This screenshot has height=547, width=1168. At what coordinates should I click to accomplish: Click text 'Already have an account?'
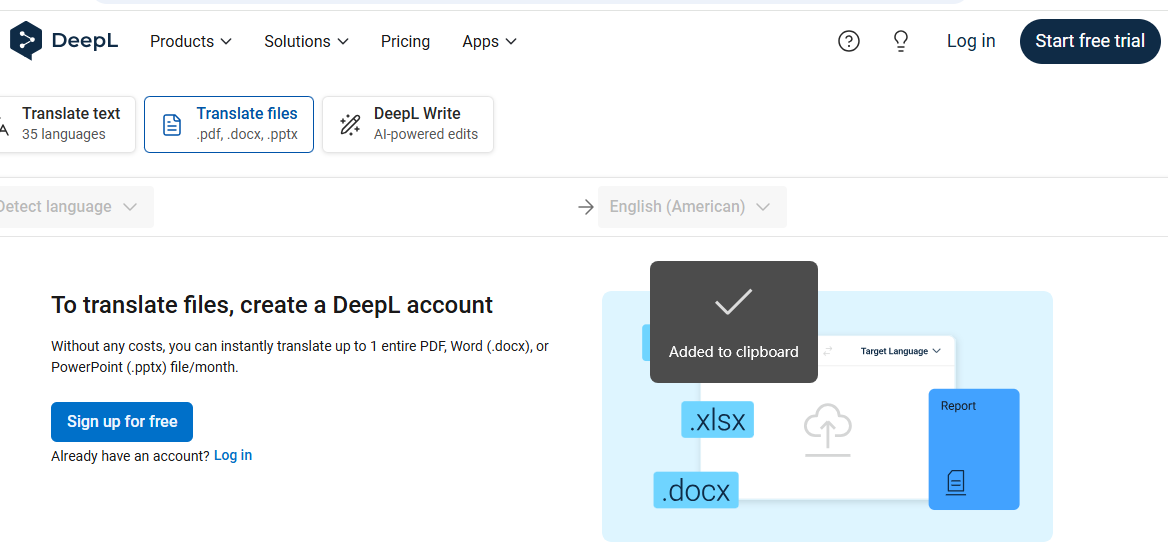[x=130, y=456]
